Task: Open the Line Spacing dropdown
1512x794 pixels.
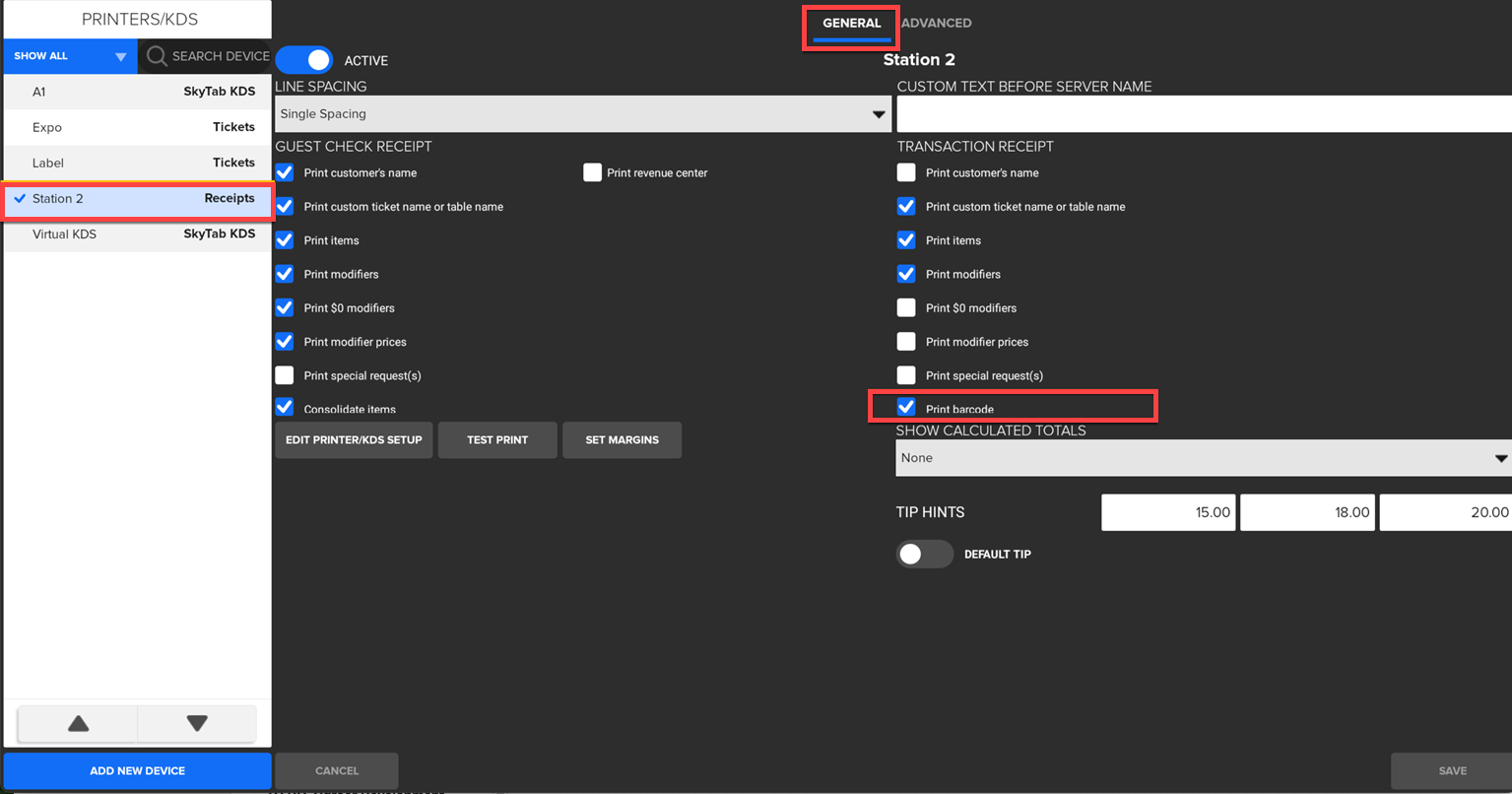Action: 581,114
